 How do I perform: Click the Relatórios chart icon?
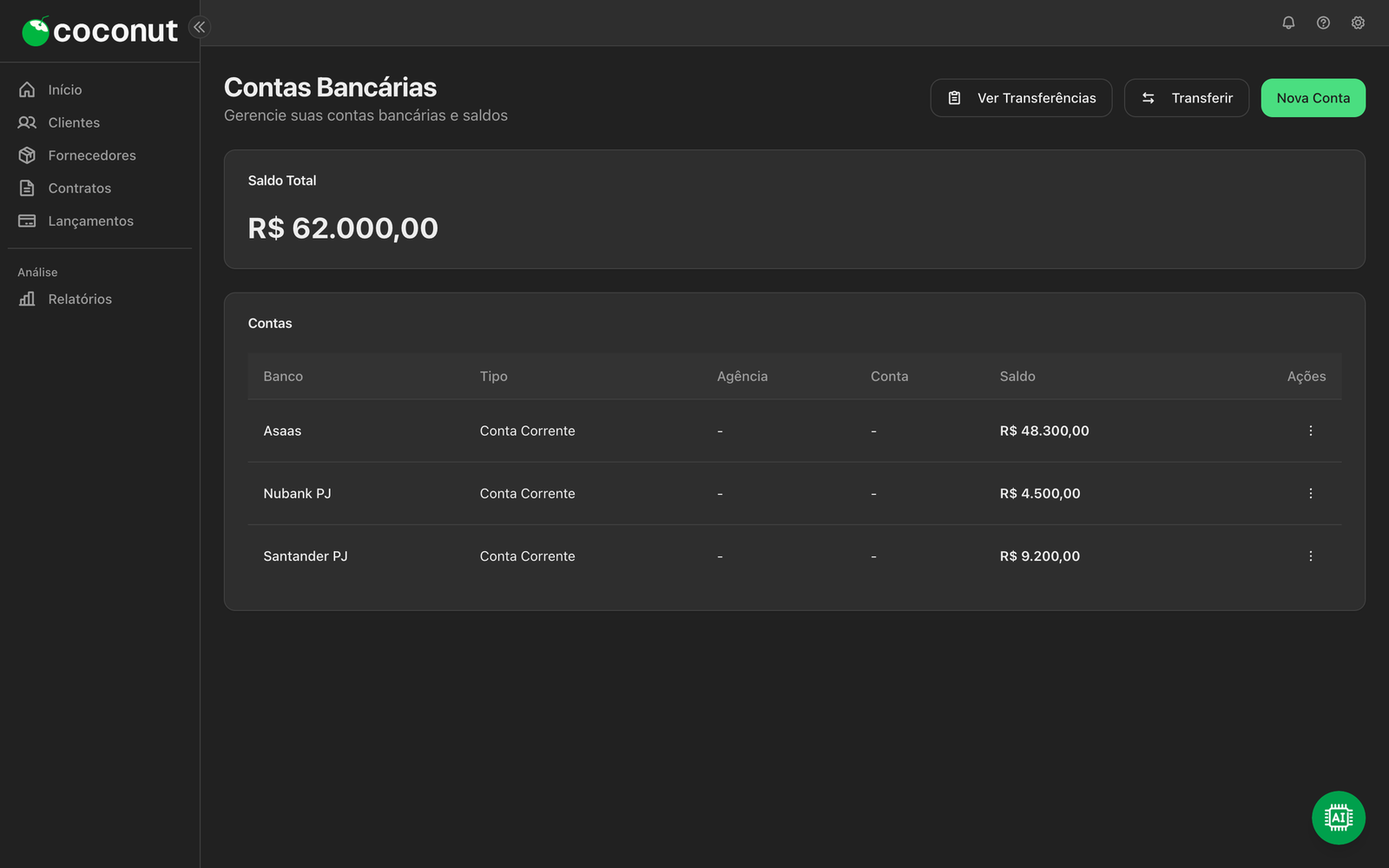click(27, 299)
